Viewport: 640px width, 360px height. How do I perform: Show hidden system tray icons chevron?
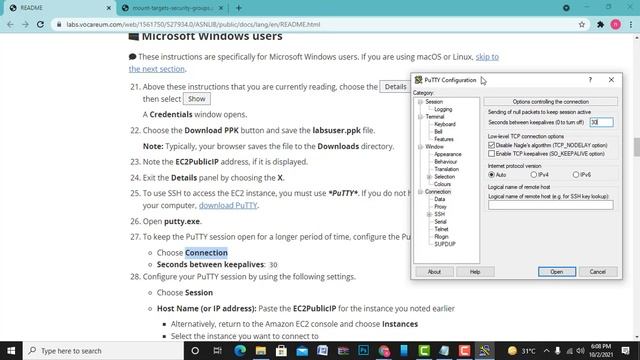[x=547, y=351]
